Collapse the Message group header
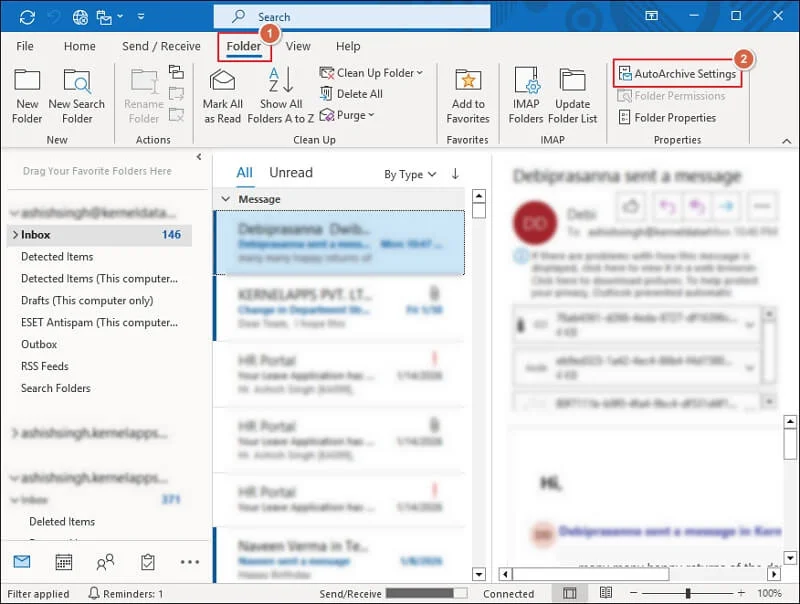Viewport: 800px width, 604px height. (225, 200)
